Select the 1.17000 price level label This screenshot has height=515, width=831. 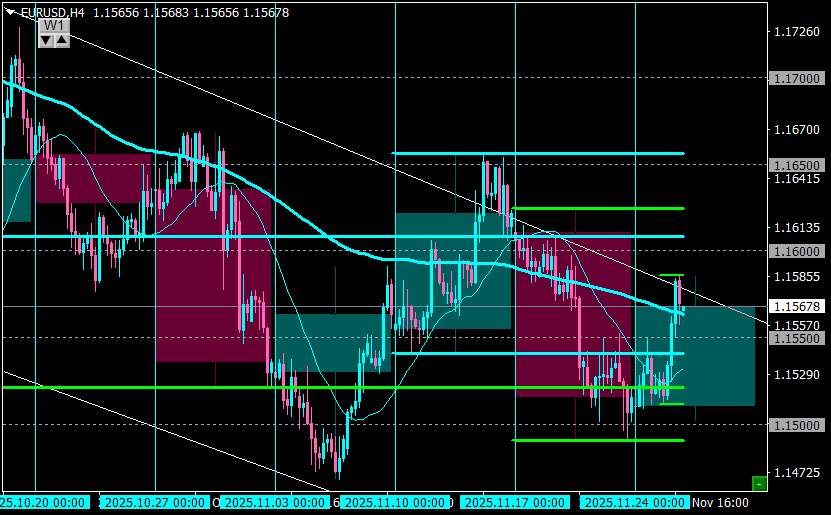[797, 78]
